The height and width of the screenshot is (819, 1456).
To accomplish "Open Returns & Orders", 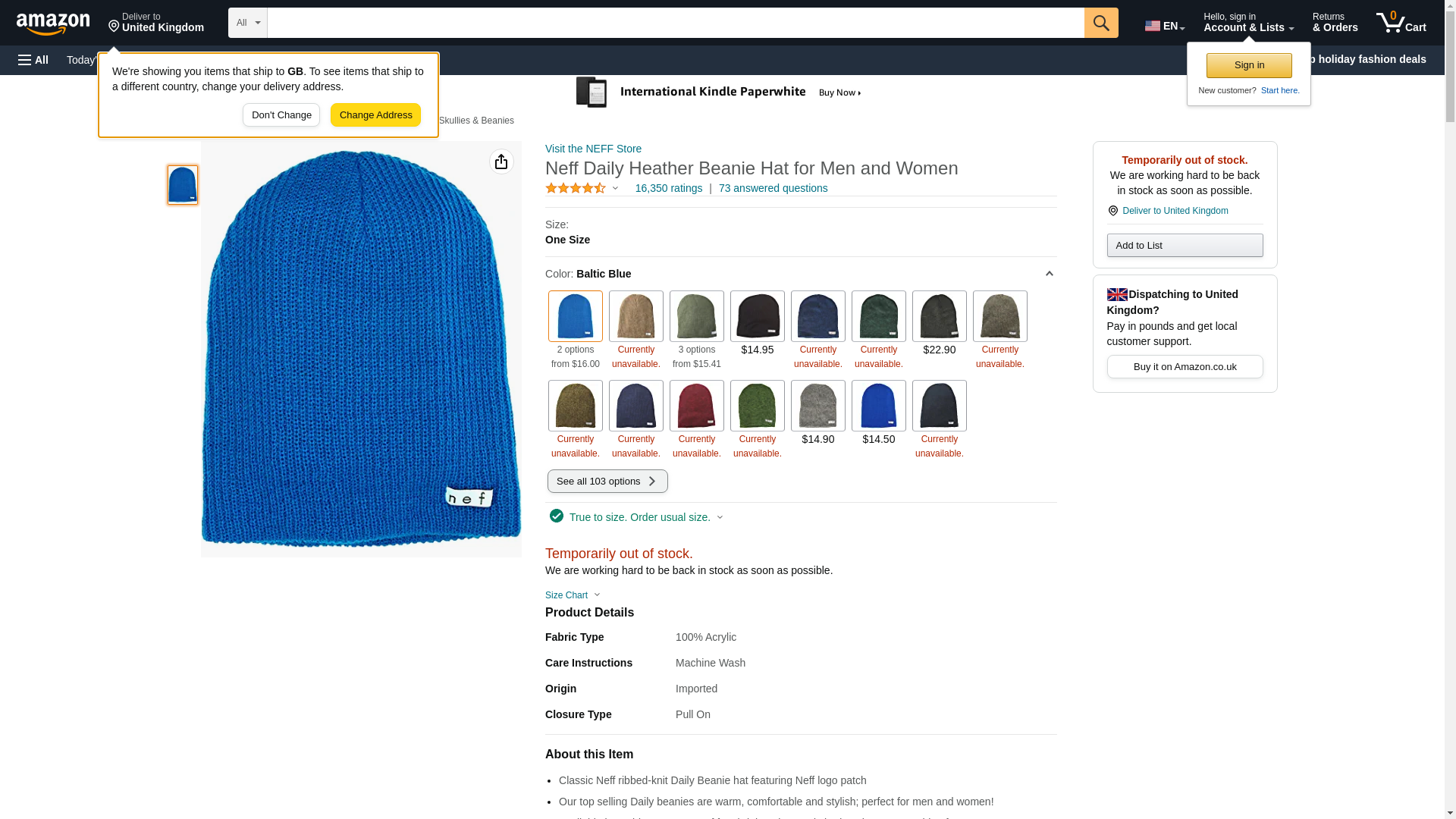I will coord(1335,23).
